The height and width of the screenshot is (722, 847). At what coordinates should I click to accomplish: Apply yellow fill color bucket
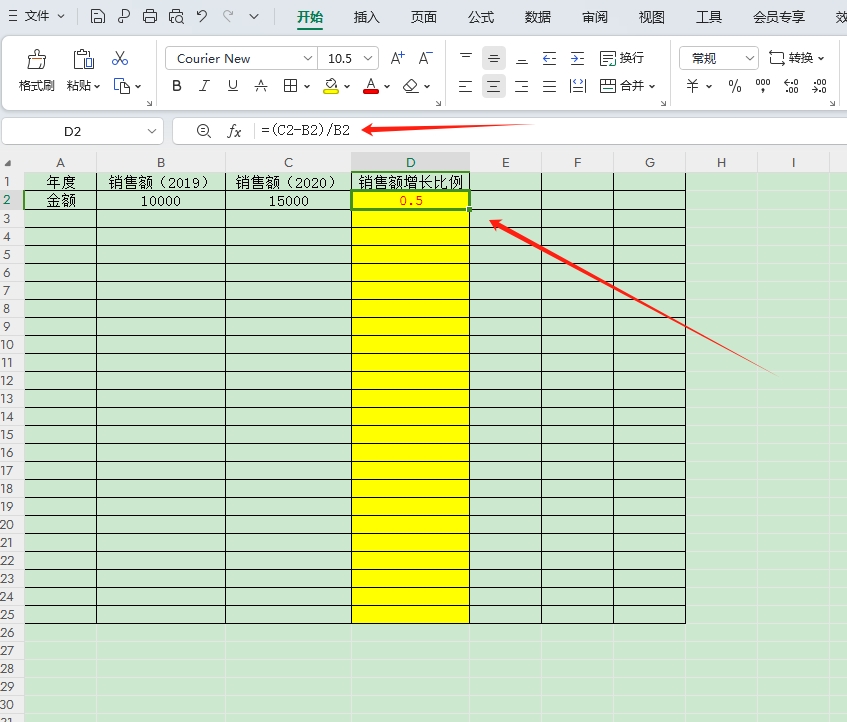tap(331, 86)
